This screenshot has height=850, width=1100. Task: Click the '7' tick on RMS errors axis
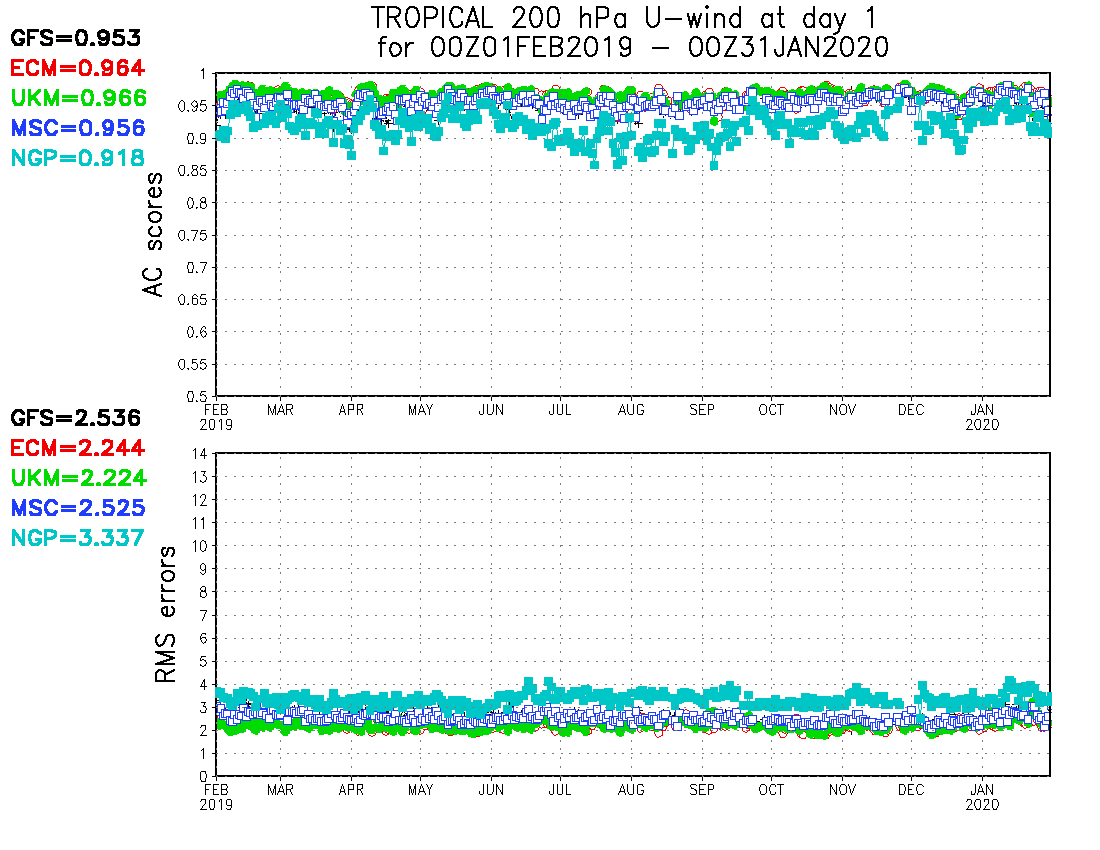(x=203, y=615)
